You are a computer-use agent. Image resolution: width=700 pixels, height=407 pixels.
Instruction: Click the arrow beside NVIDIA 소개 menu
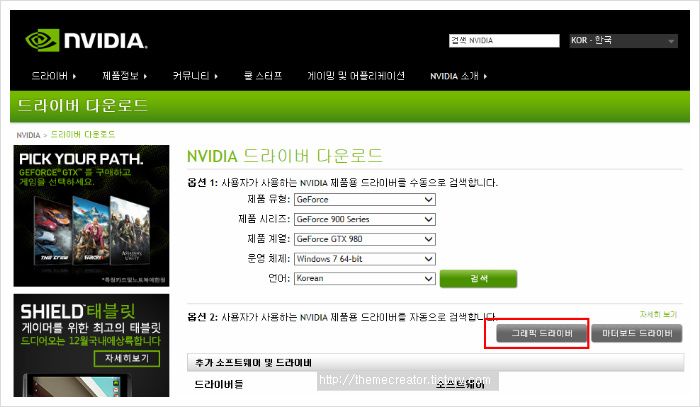tap(485, 76)
